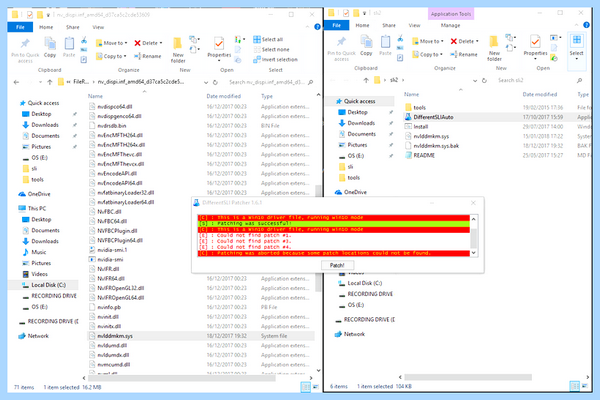Click patcher log scrollbar down arrow

[474, 253]
